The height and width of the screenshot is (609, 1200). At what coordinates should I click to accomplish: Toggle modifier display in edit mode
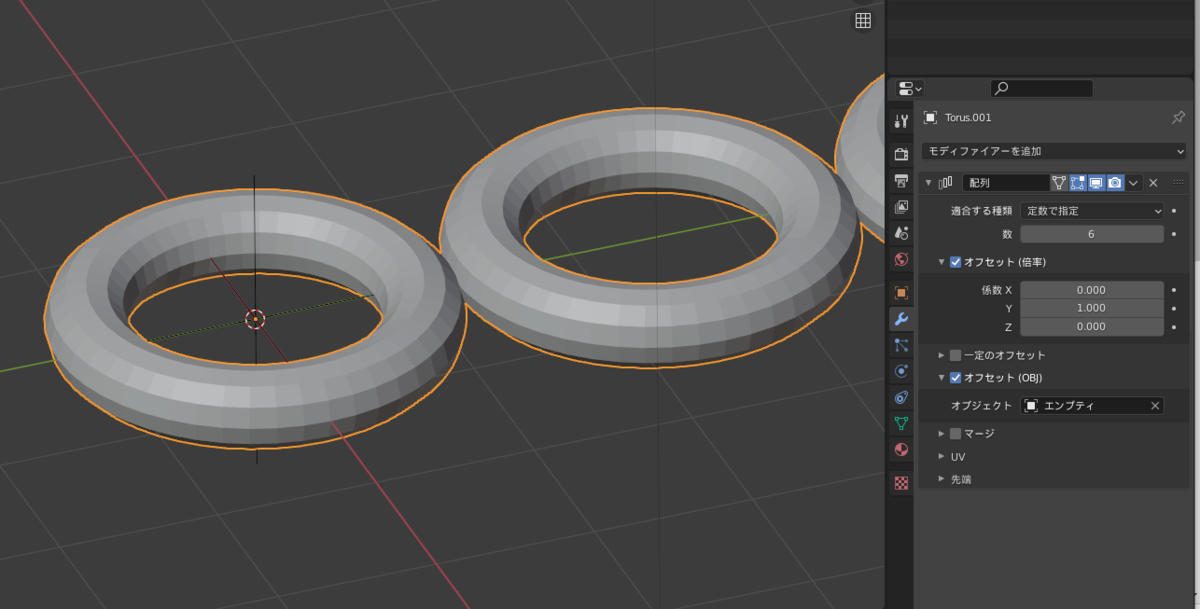pos(1077,183)
